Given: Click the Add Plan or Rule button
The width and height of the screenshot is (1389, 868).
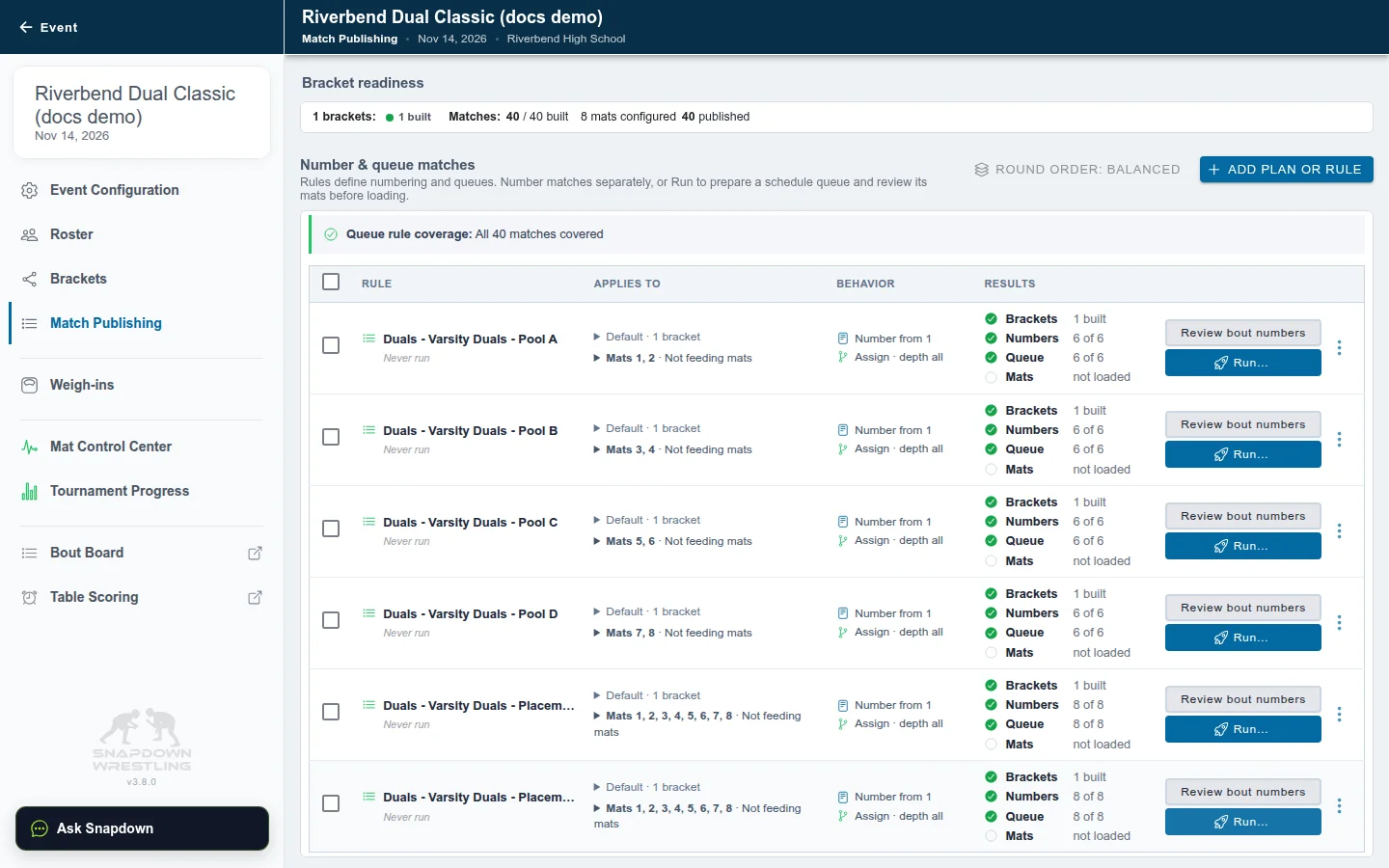Looking at the screenshot, I should 1286,169.
